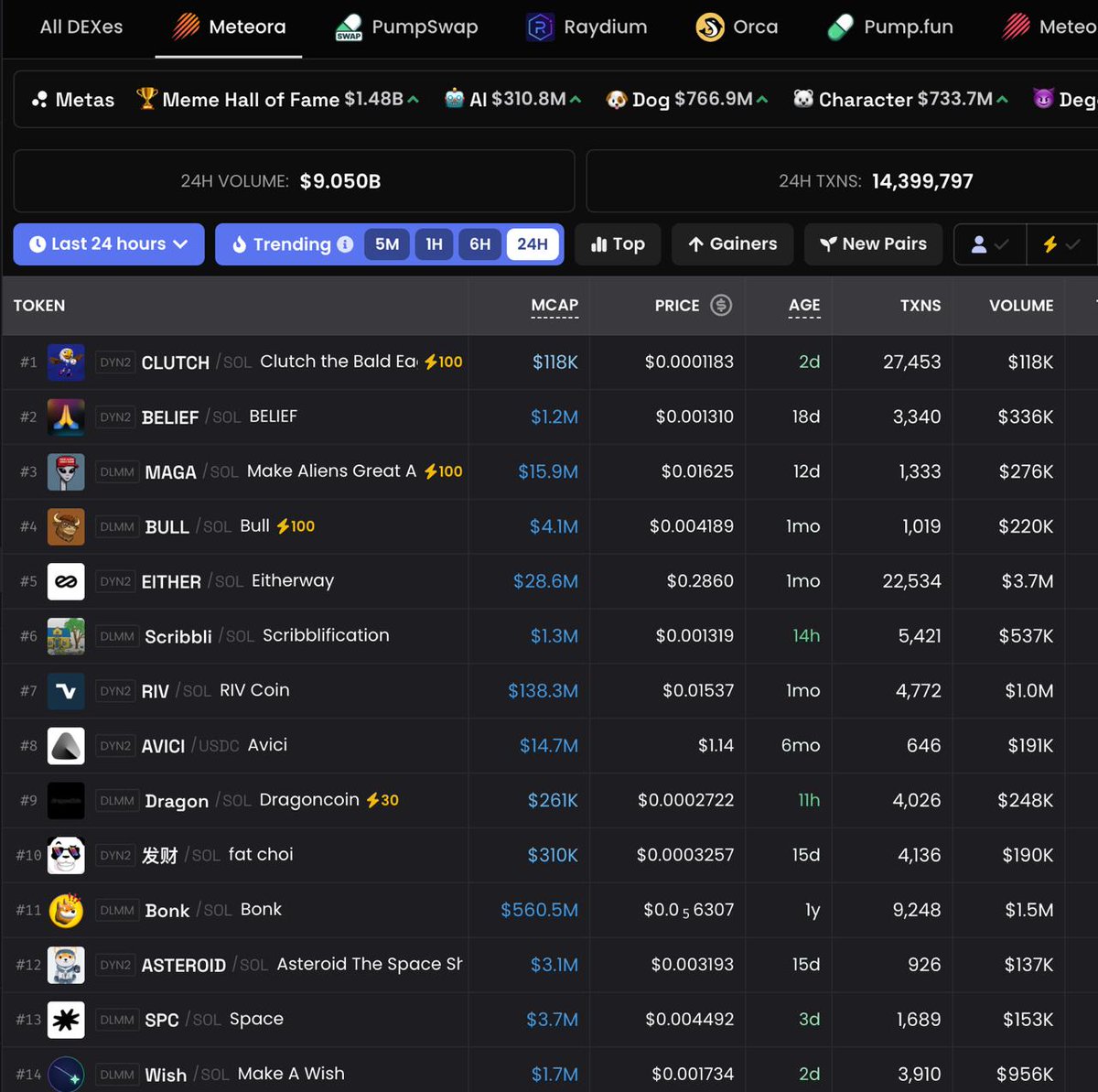Open the SPC Space token icon

point(66,1020)
